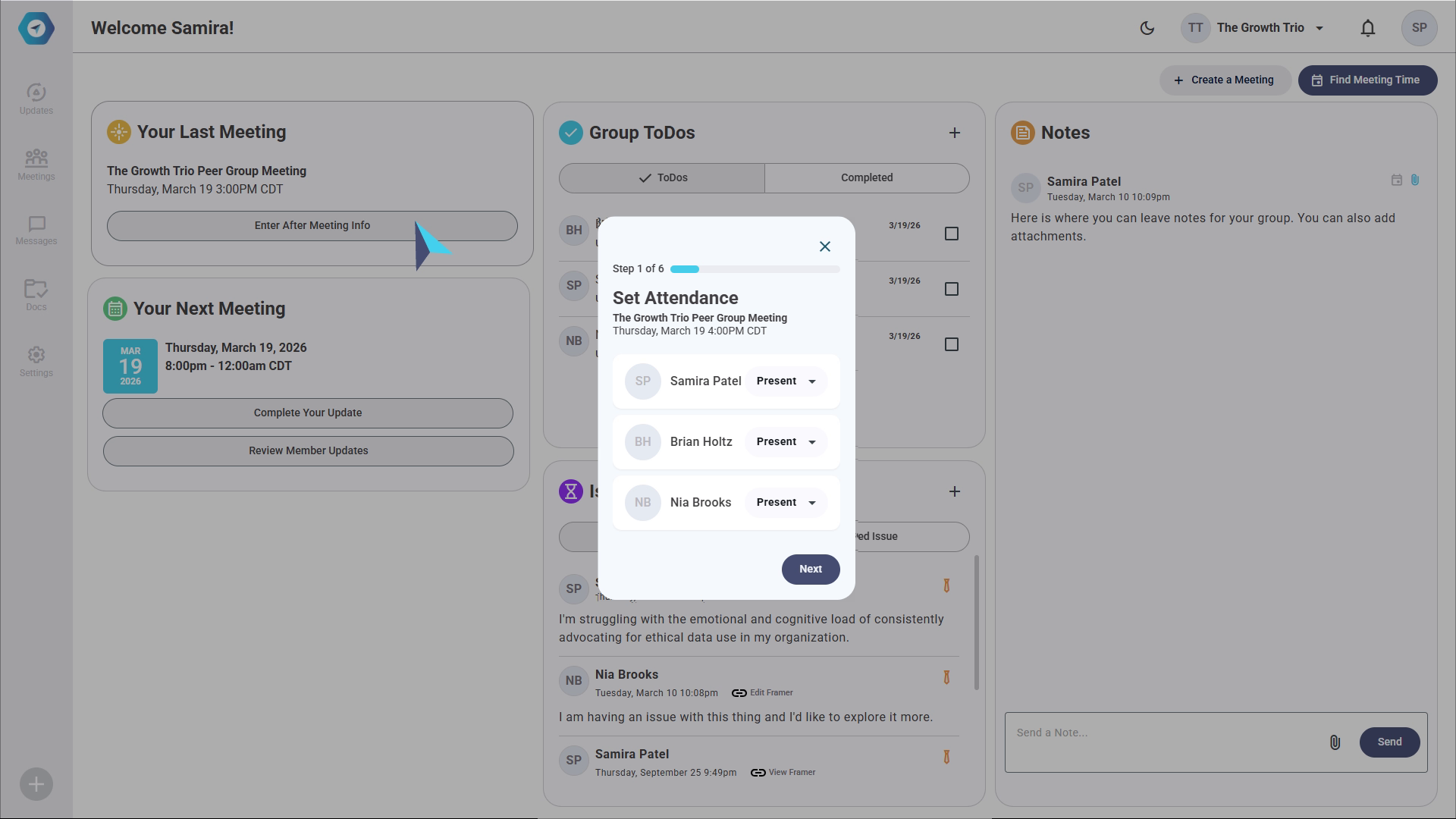
Task: Select the ToDos tab
Action: click(662, 177)
